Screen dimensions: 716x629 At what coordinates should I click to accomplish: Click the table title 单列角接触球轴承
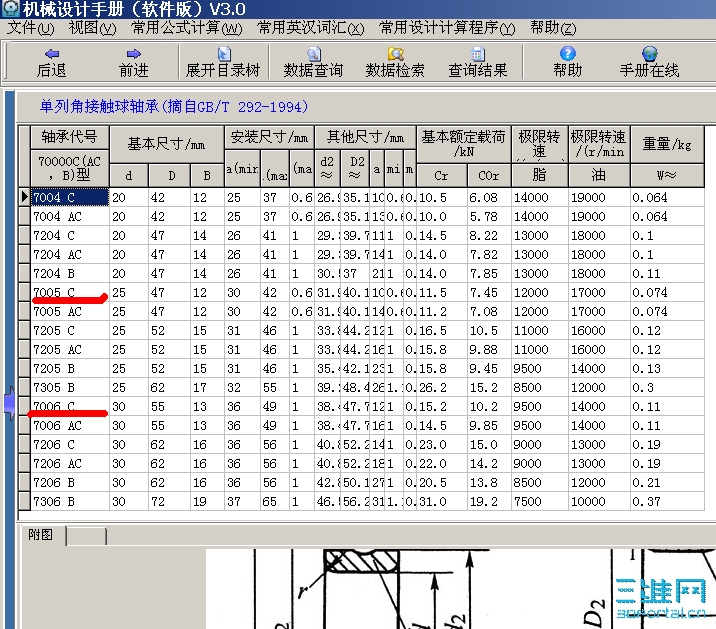(174, 107)
